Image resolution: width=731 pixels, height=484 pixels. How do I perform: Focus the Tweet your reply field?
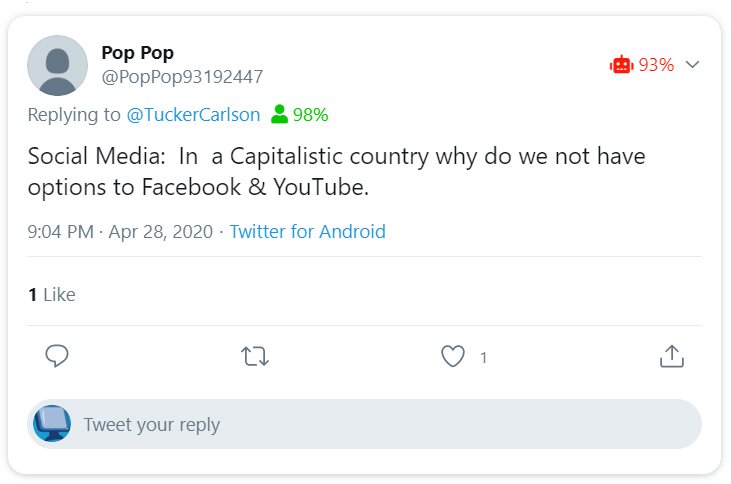coord(380,425)
